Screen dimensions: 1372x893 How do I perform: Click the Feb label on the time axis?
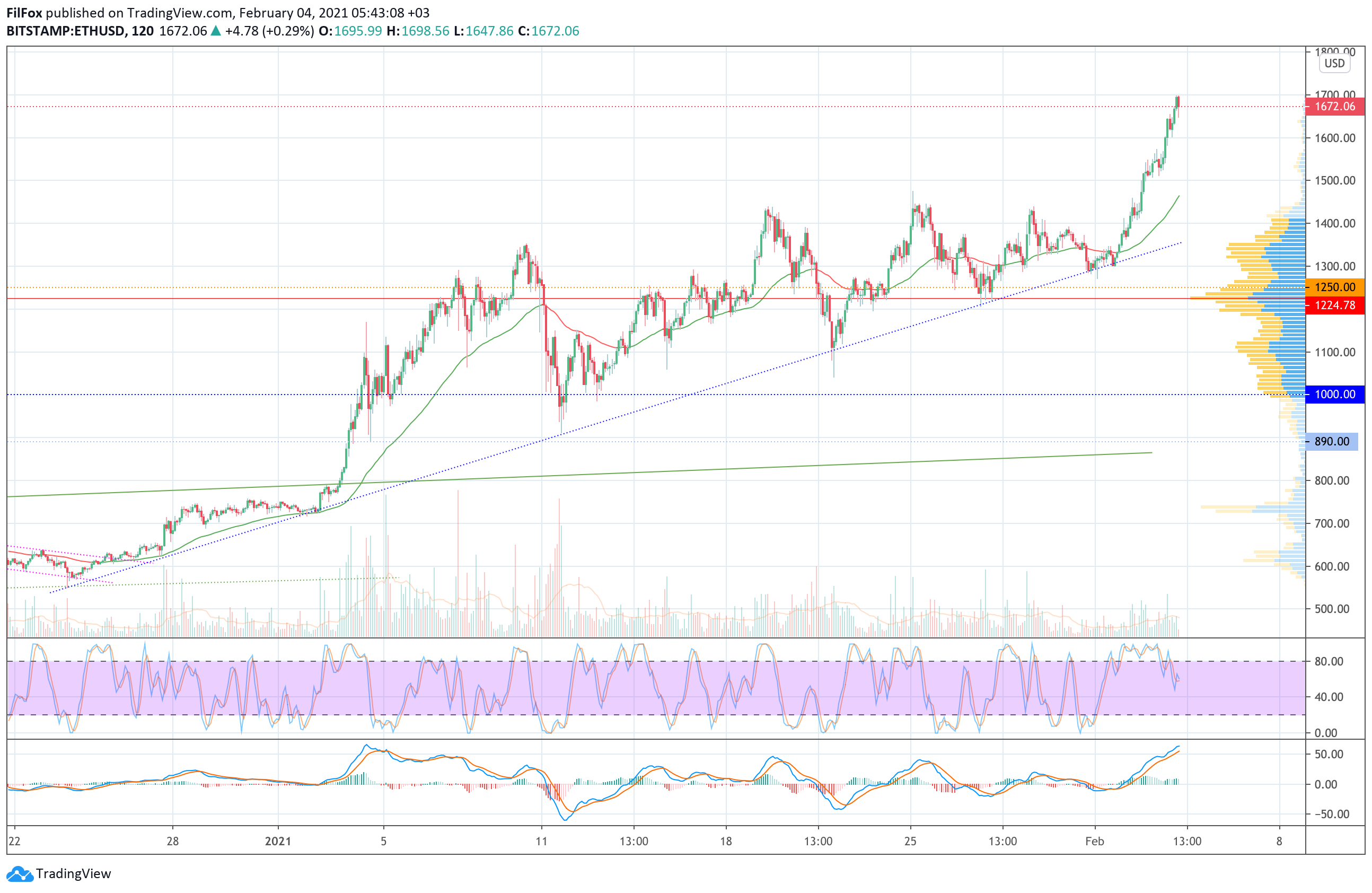click(x=1094, y=841)
